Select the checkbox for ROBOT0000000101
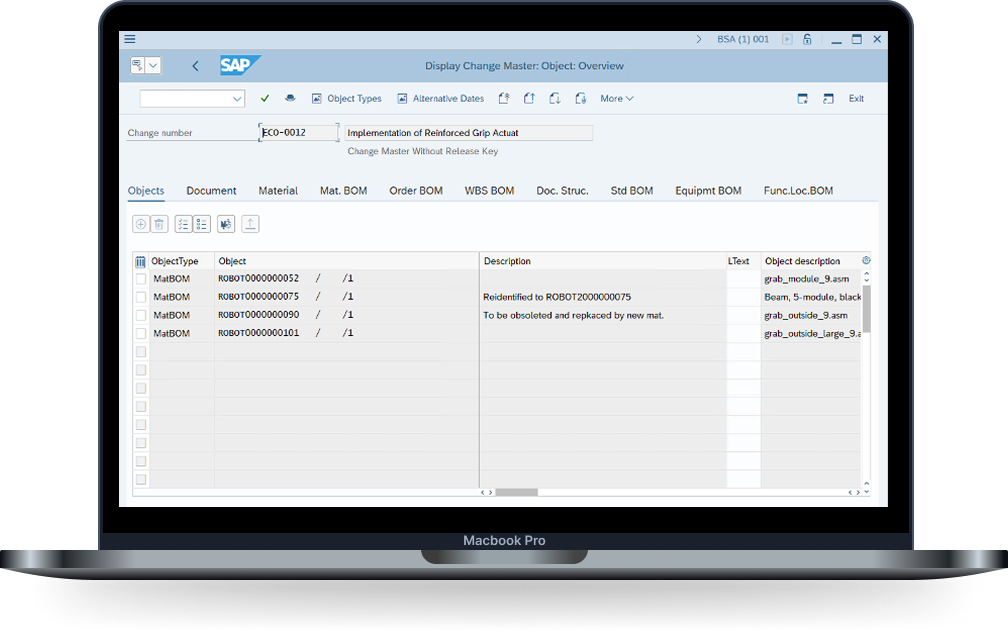Viewport: 1008px width, 635px height. tap(141, 333)
